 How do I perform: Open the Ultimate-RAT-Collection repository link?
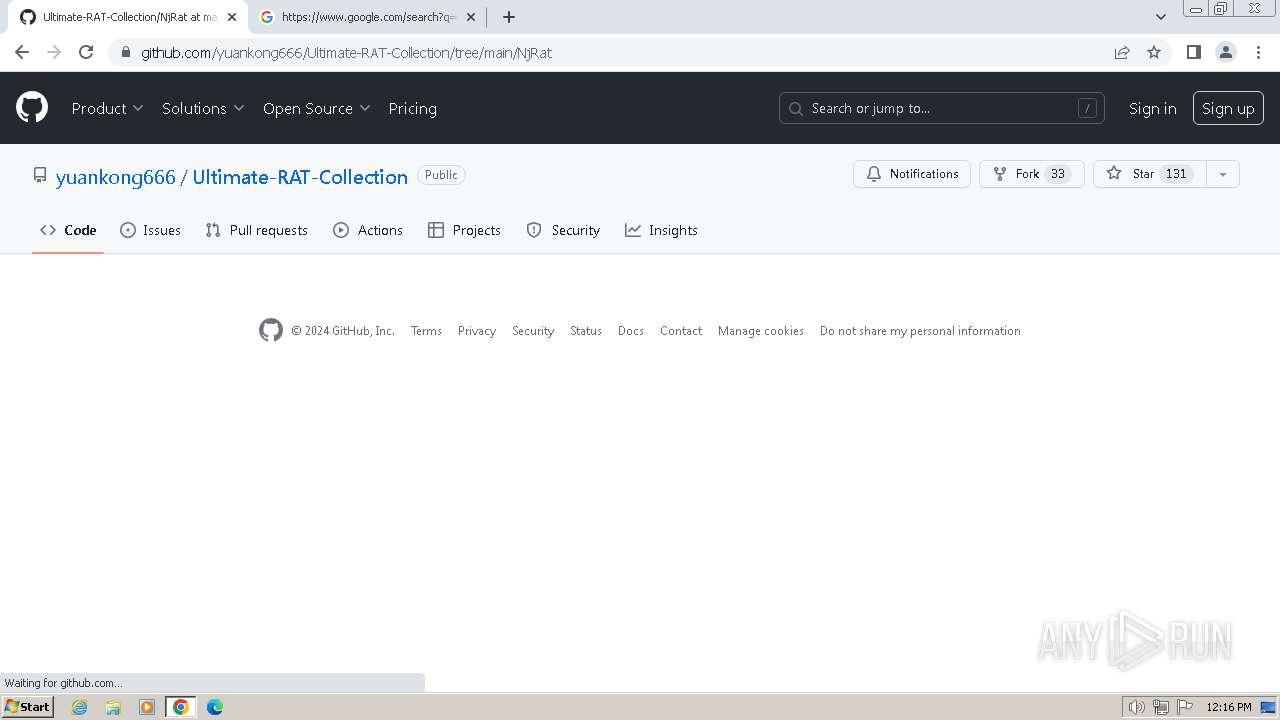(300, 177)
